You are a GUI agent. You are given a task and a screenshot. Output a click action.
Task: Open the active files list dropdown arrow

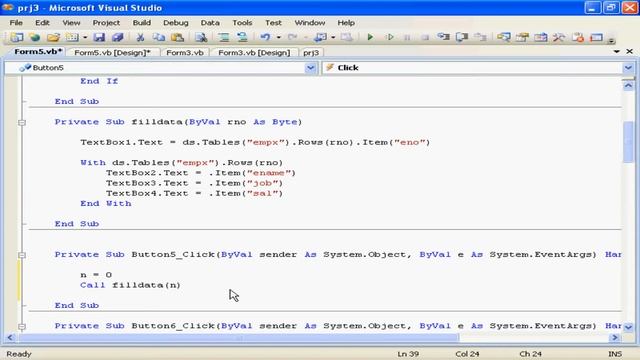[x=616, y=51]
